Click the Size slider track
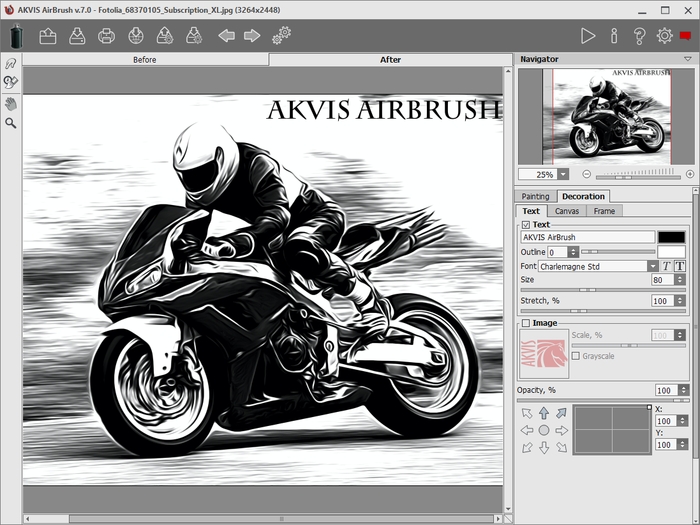Image resolution: width=700 pixels, height=525 pixels. 603,290
